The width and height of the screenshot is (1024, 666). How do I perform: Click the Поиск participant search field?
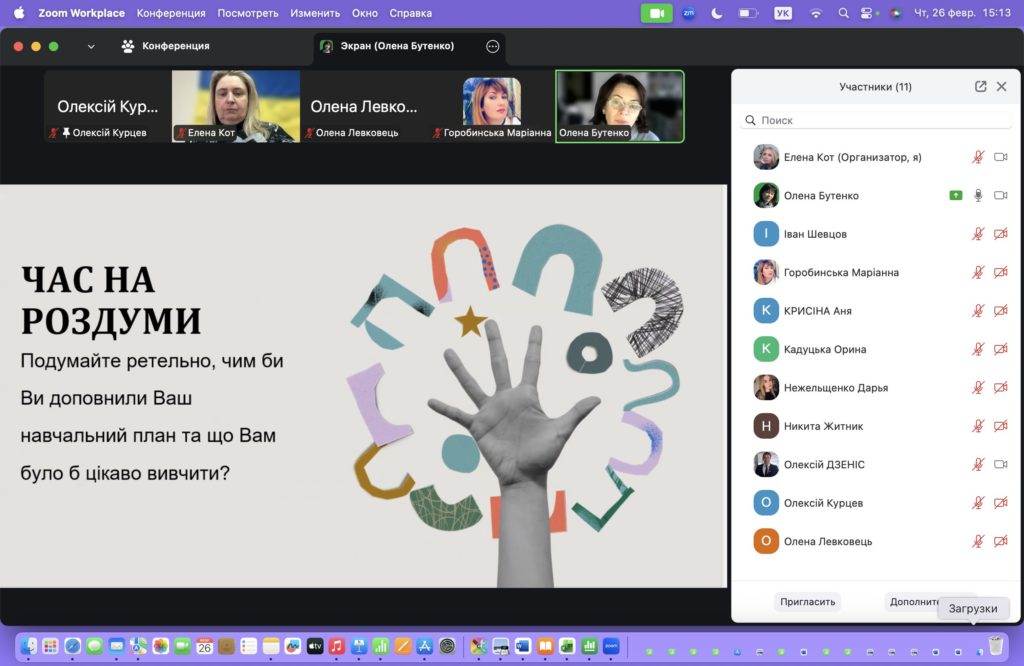tap(876, 120)
